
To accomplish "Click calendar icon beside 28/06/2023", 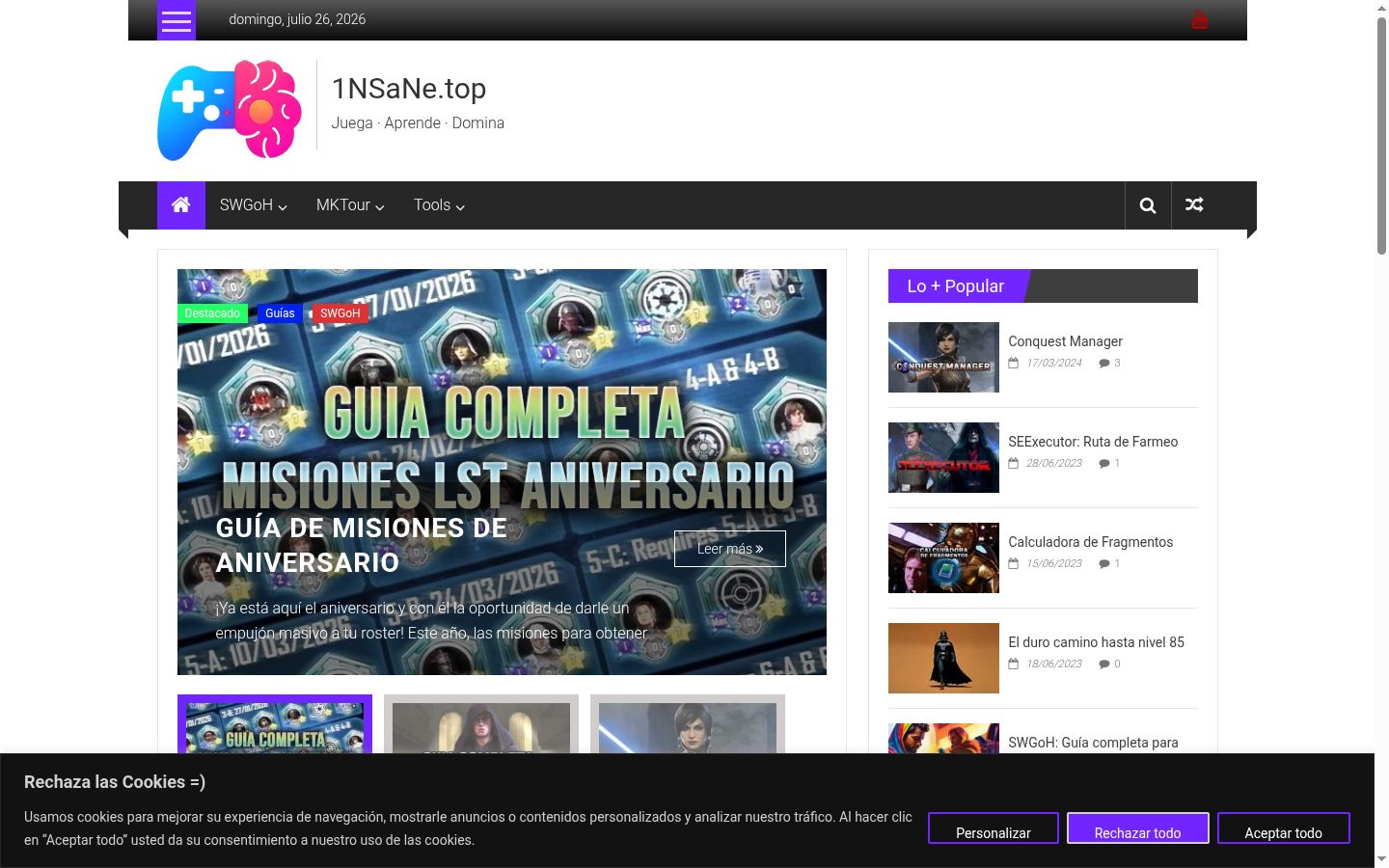I will [x=1013, y=464].
